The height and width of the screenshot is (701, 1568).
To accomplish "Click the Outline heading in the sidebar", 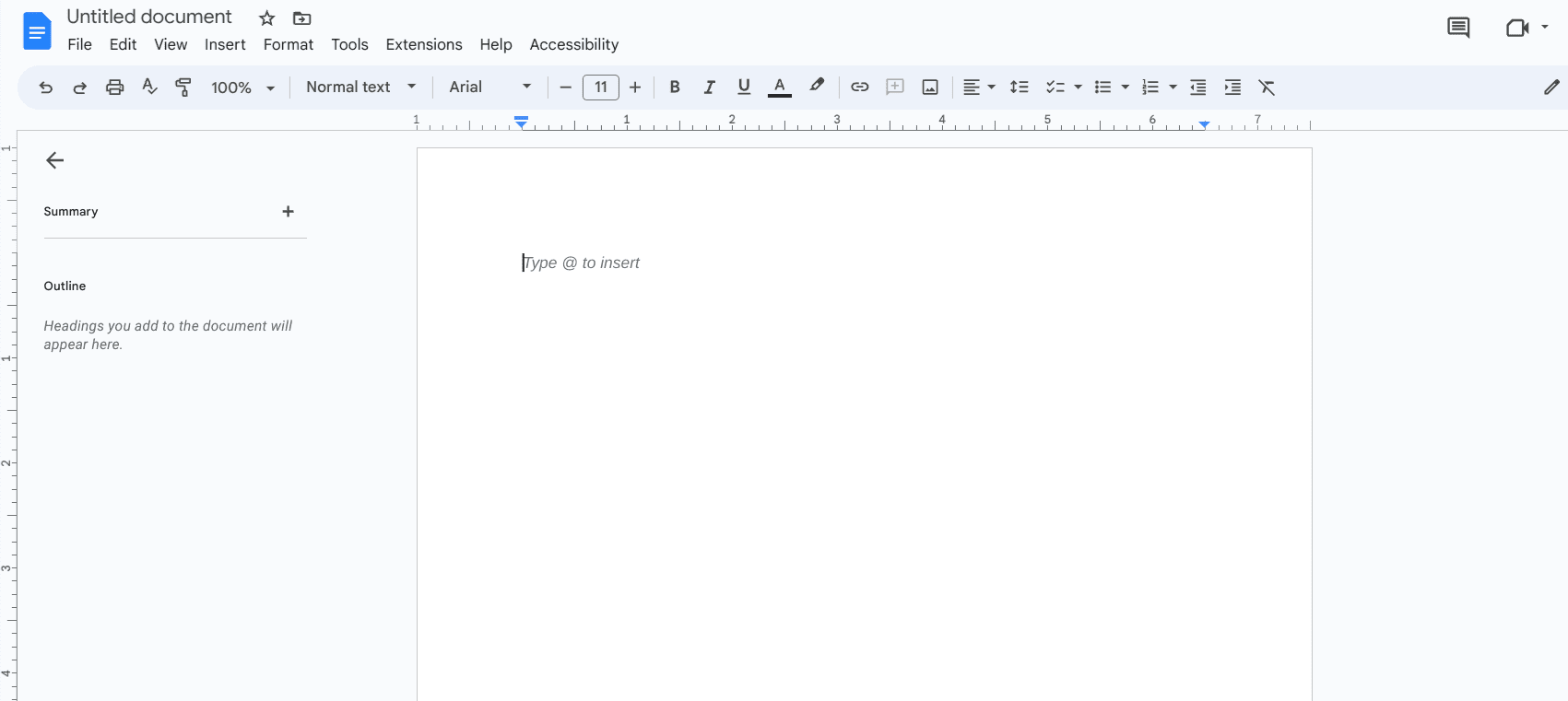I will (x=65, y=286).
